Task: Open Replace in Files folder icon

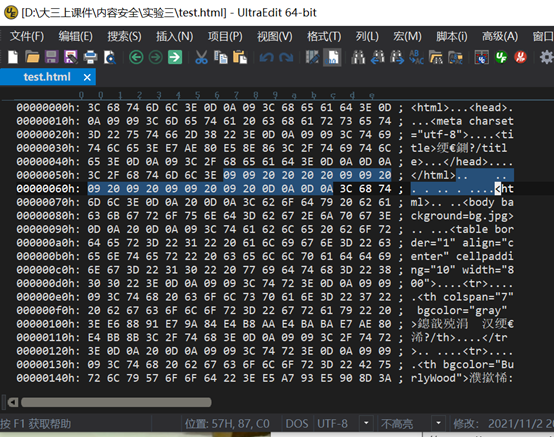Action: [455, 57]
